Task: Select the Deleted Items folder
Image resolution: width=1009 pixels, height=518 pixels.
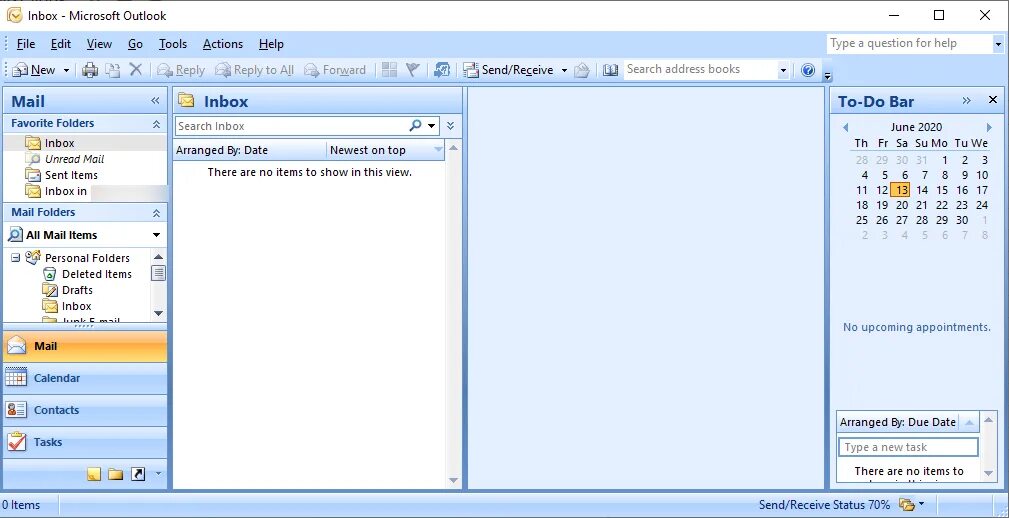Action: (97, 274)
